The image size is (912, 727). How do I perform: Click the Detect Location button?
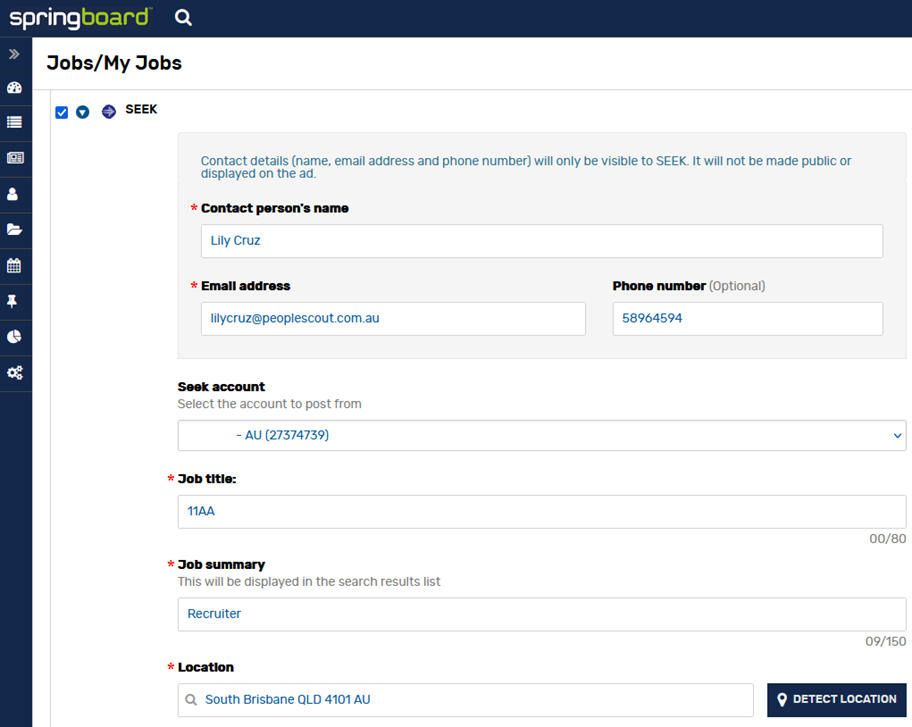836,700
